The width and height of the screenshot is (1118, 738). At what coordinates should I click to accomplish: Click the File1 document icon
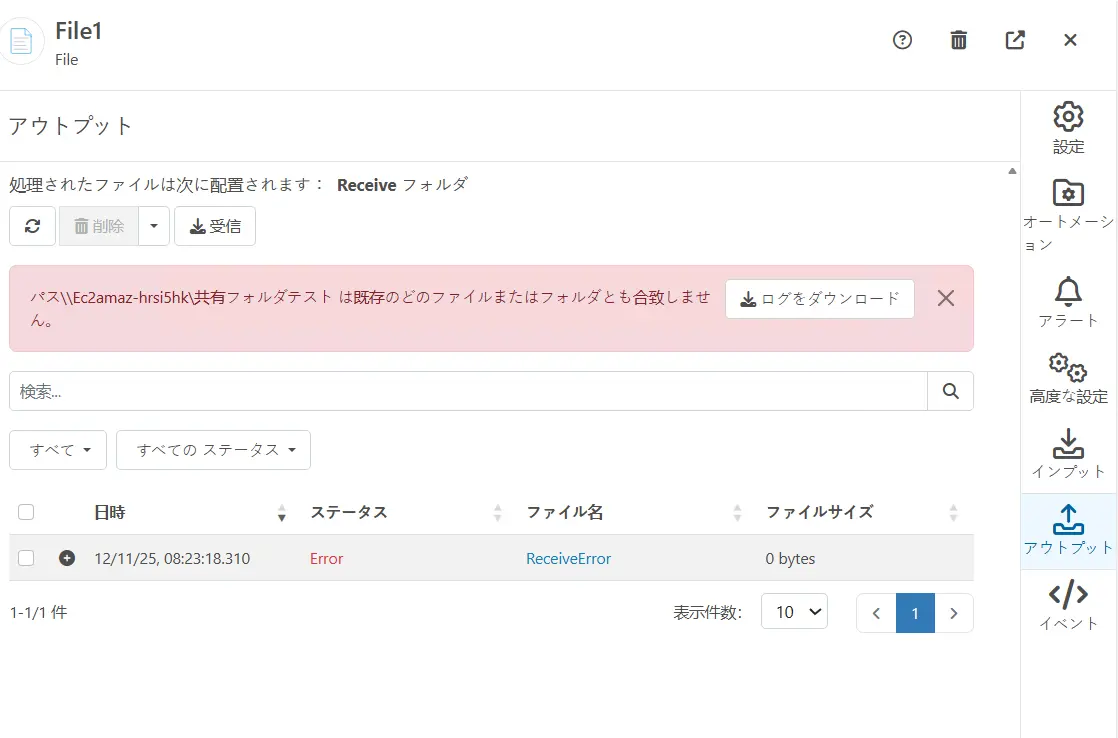point(21,41)
